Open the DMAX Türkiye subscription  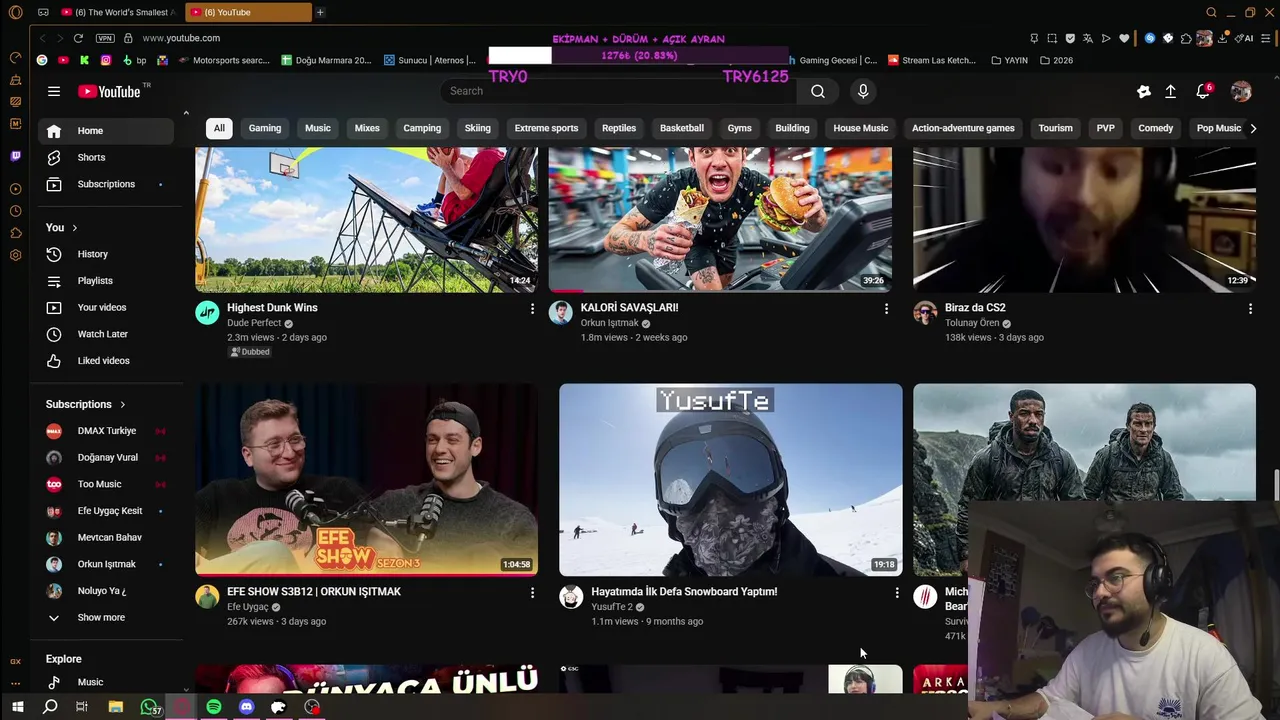(106, 431)
